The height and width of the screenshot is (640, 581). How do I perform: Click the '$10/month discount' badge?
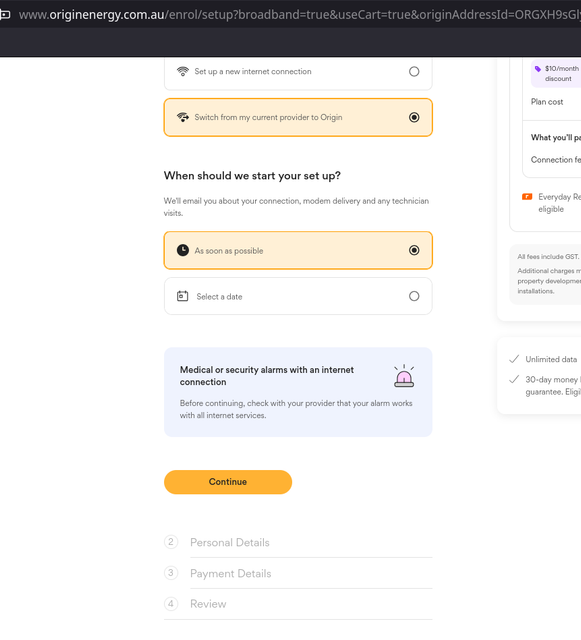[556, 73]
